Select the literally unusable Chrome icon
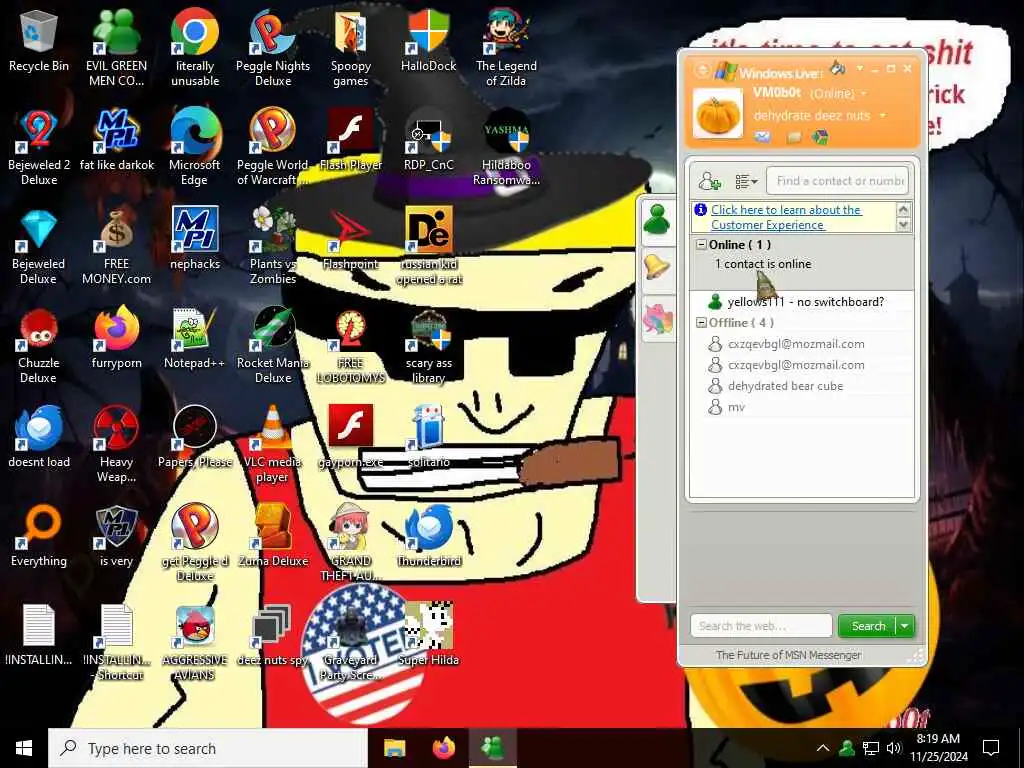The width and height of the screenshot is (1024, 768). point(195,49)
